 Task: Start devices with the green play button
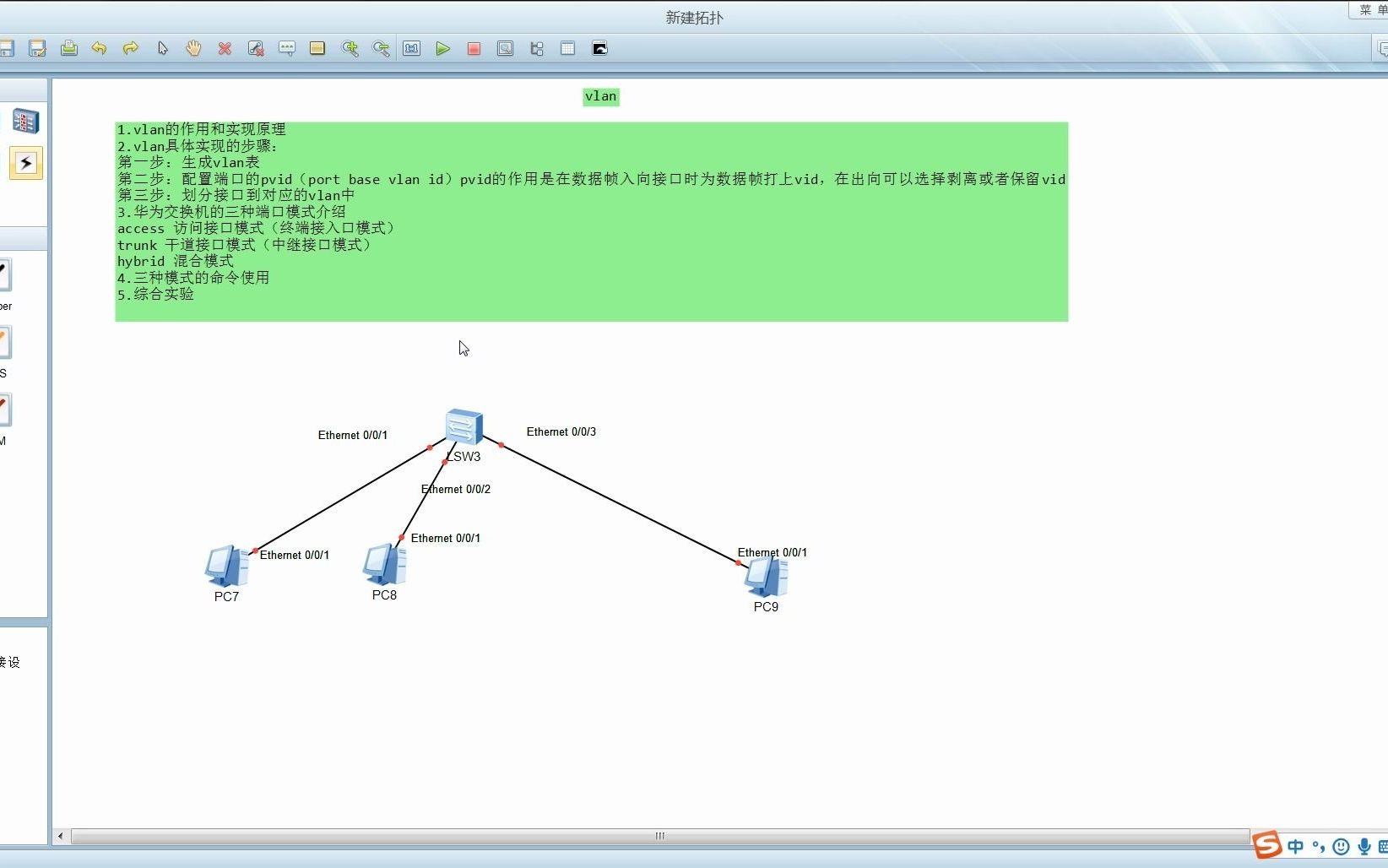[442, 48]
